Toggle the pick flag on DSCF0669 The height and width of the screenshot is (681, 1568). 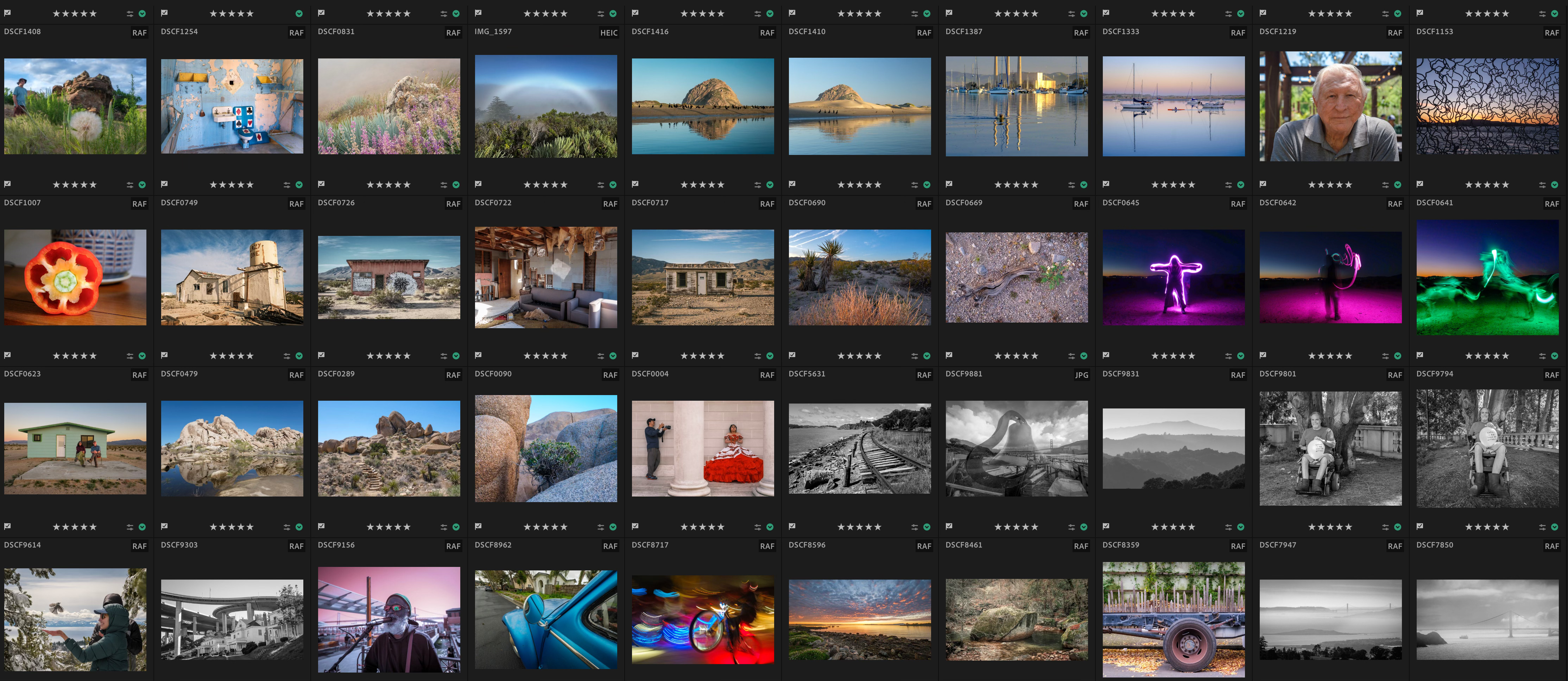point(949,183)
